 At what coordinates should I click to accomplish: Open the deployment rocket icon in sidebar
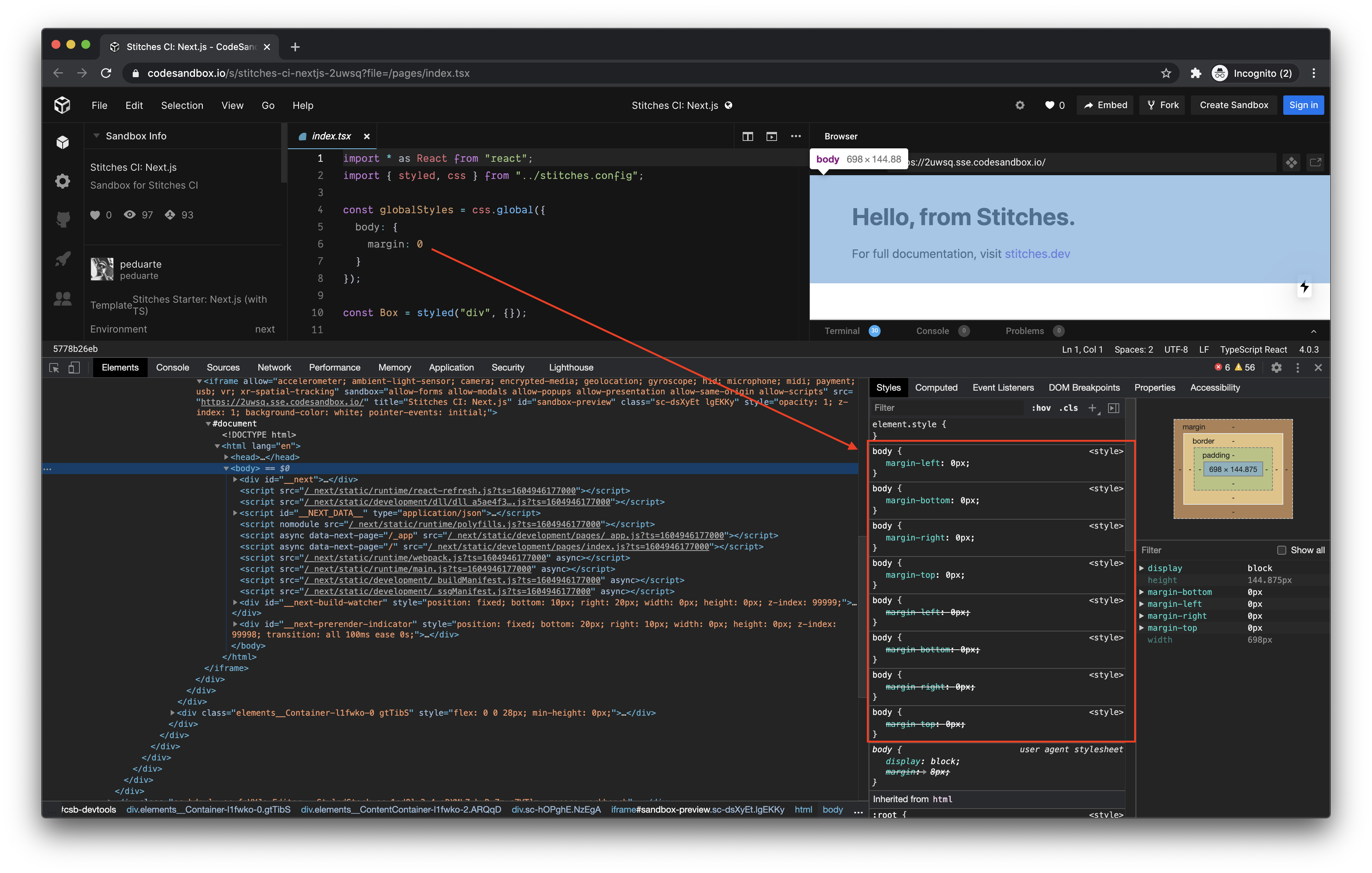[x=62, y=259]
